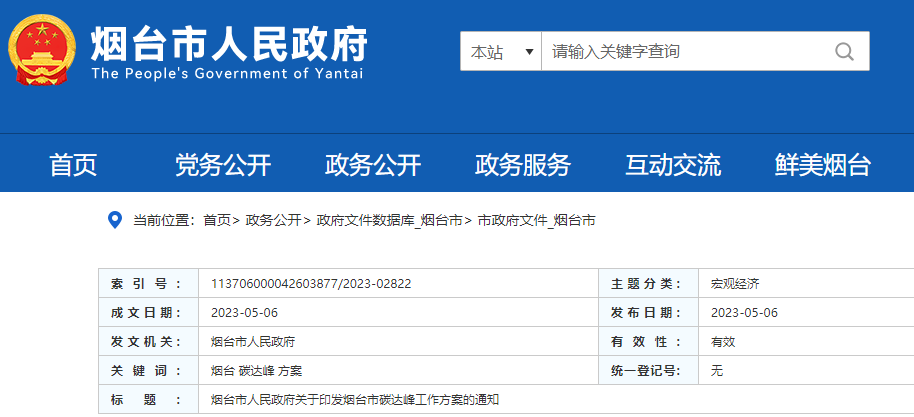The image size is (914, 417).
Task: Click the 烟台市人民政府 site title
Action: coord(229,43)
